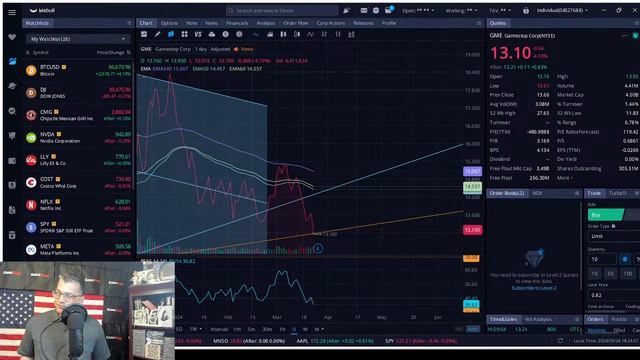Image resolution: width=640 pixels, height=360 pixels.
Task: Click the Filled orders filter
Action: [x=619, y=330]
